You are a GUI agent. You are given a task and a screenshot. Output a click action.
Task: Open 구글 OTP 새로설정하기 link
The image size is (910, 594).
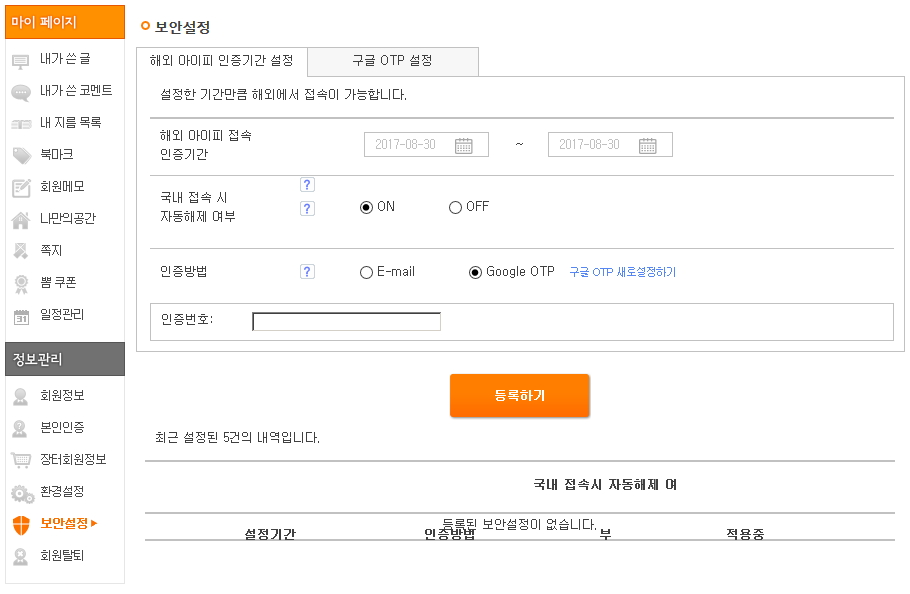click(622, 272)
